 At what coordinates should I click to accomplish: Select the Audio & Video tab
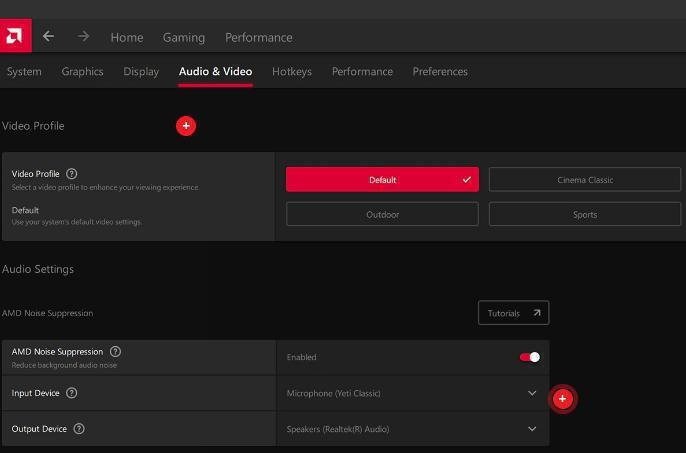(x=215, y=72)
